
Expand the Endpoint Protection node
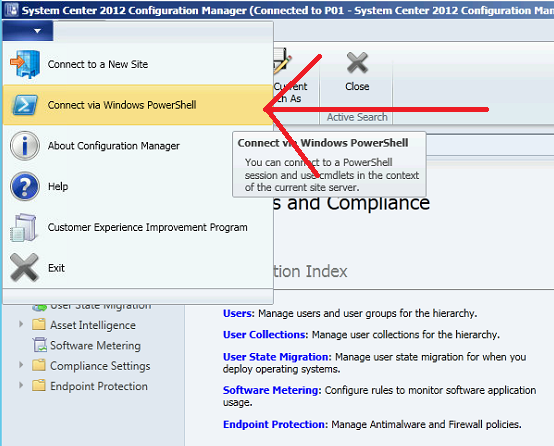coord(21,385)
